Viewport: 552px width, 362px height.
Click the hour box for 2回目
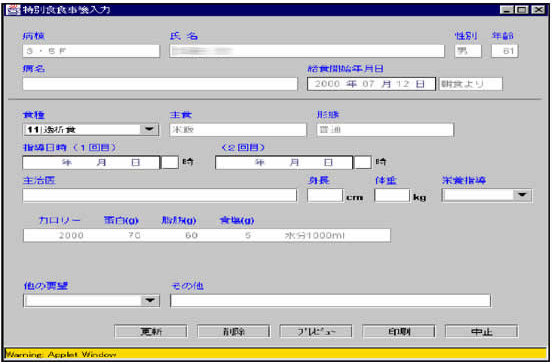(x=363, y=162)
